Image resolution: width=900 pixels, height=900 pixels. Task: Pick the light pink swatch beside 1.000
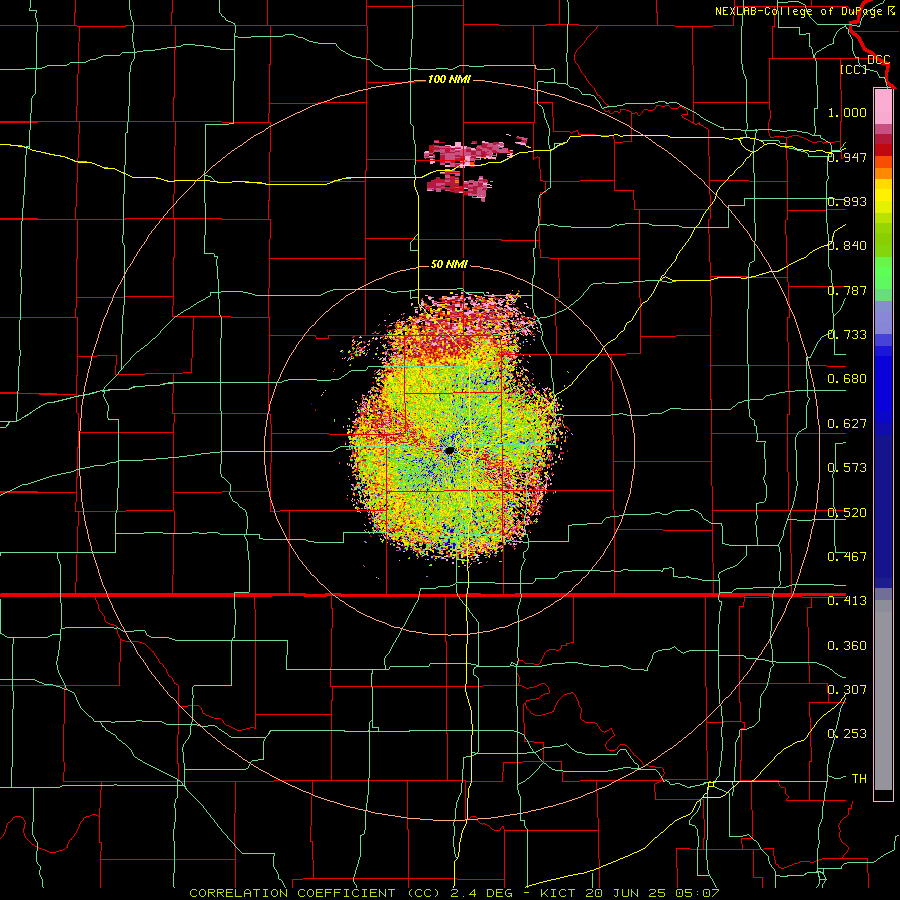883,106
